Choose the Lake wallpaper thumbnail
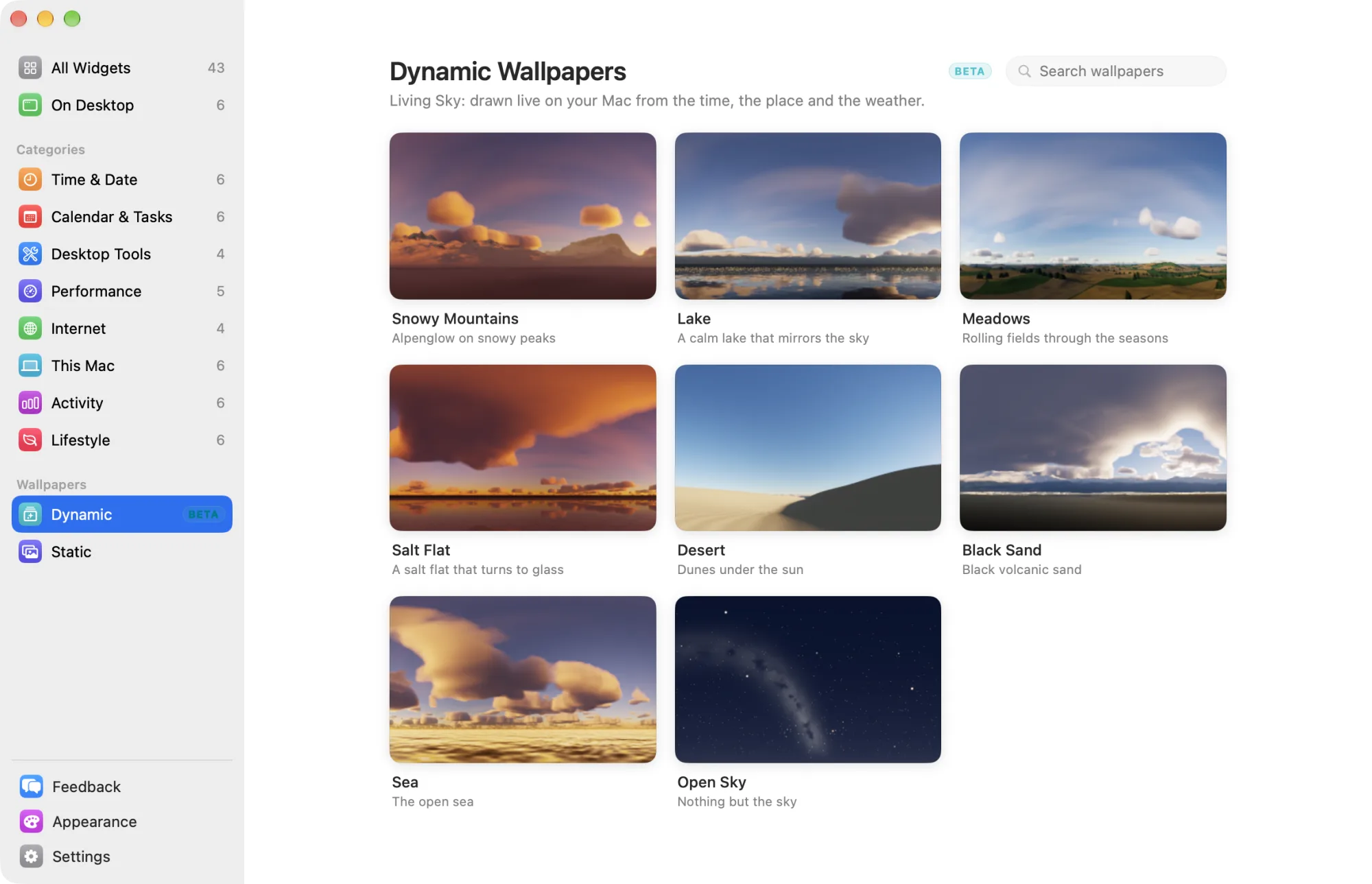 [807, 216]
